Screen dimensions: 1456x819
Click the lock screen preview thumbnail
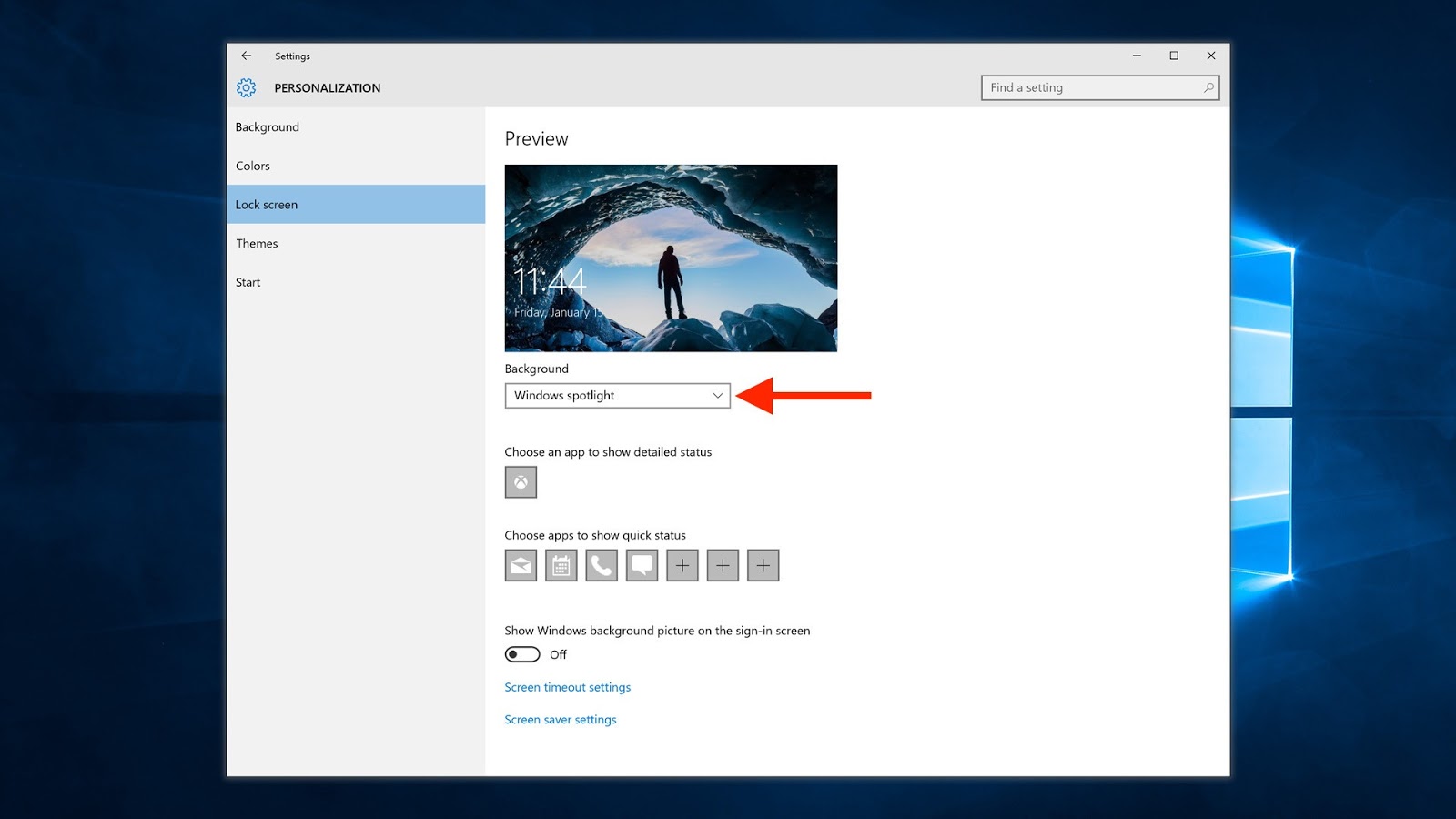(671, 258)
